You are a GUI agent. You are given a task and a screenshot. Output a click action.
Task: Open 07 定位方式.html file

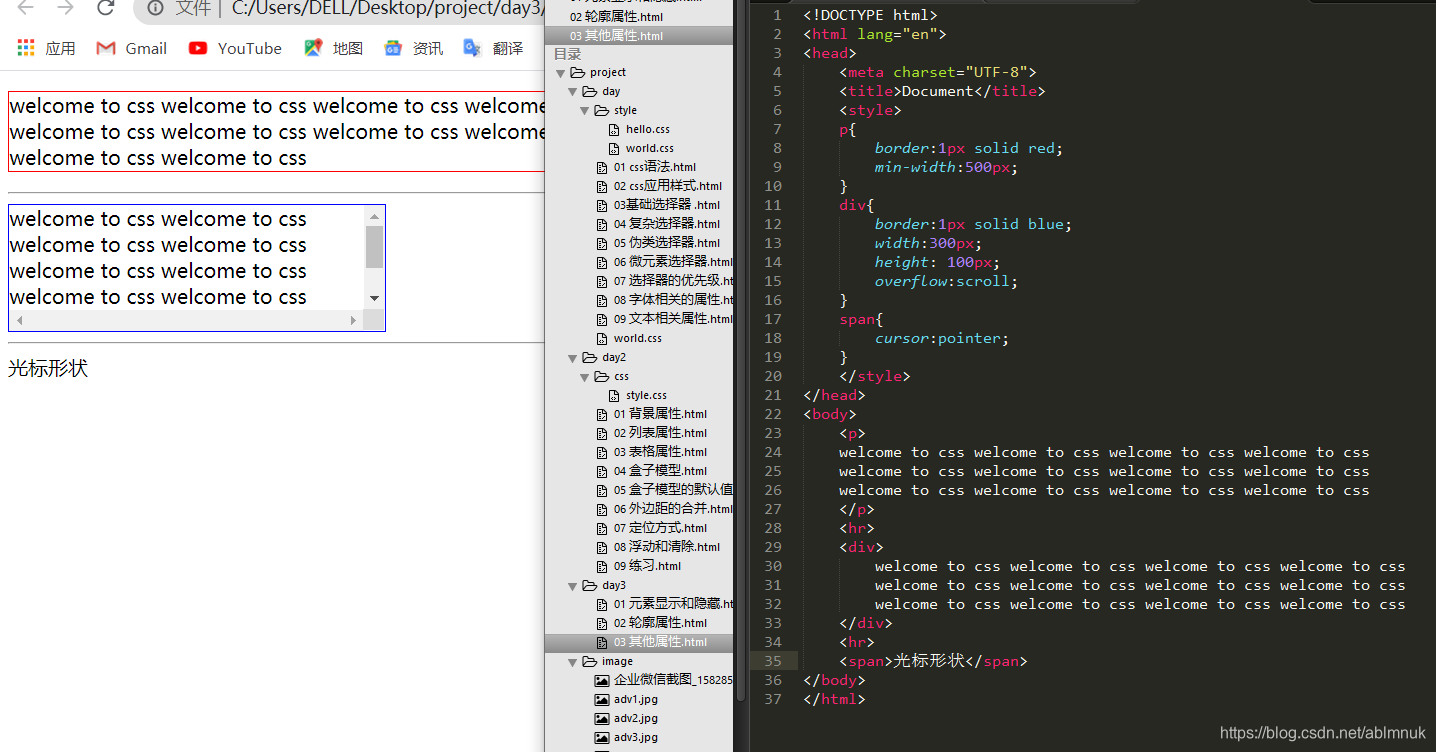click(x=660, y=528)
